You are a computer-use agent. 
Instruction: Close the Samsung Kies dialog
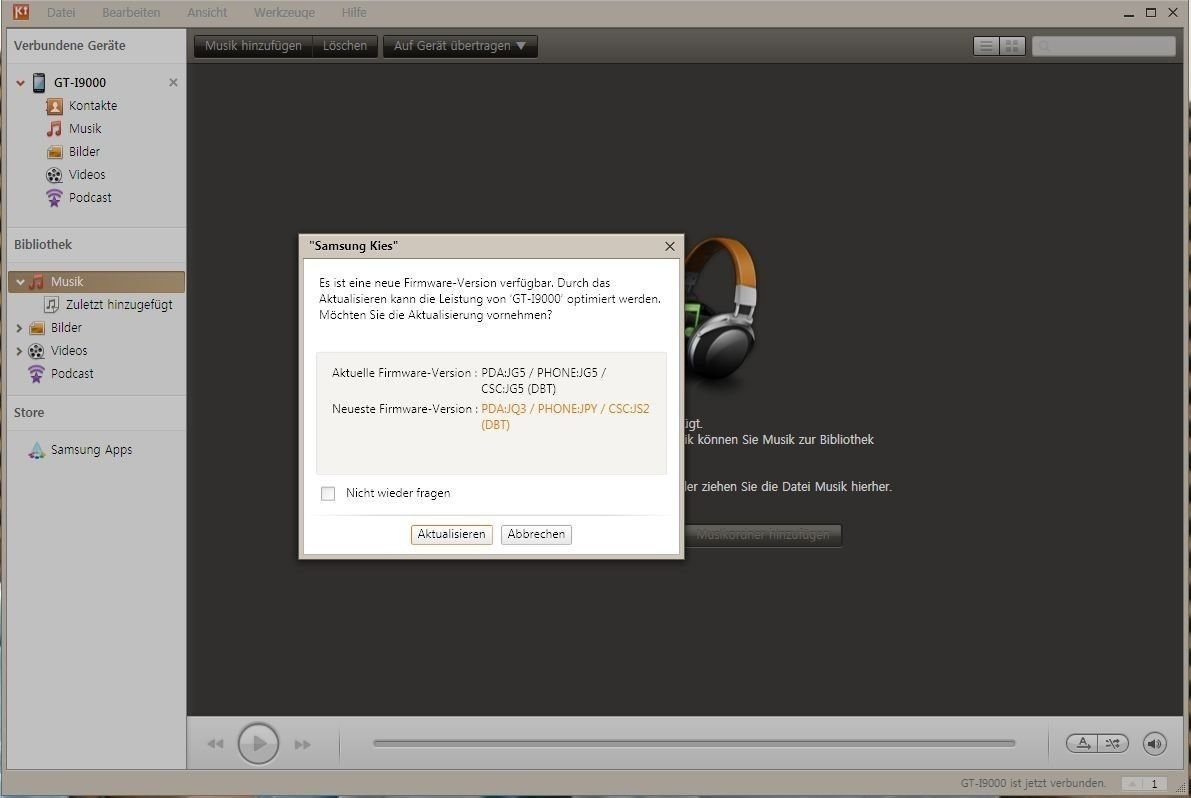(669, 246)
